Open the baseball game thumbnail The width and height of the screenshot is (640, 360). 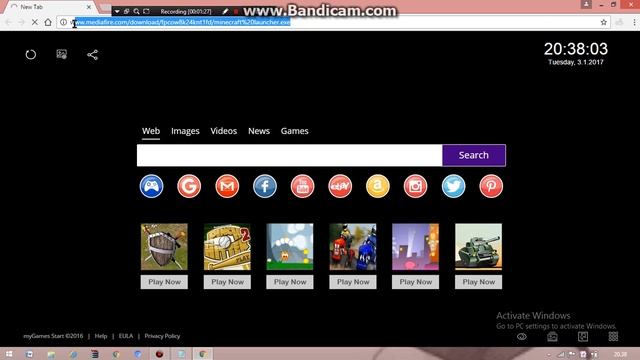click(x=227, y=247)
